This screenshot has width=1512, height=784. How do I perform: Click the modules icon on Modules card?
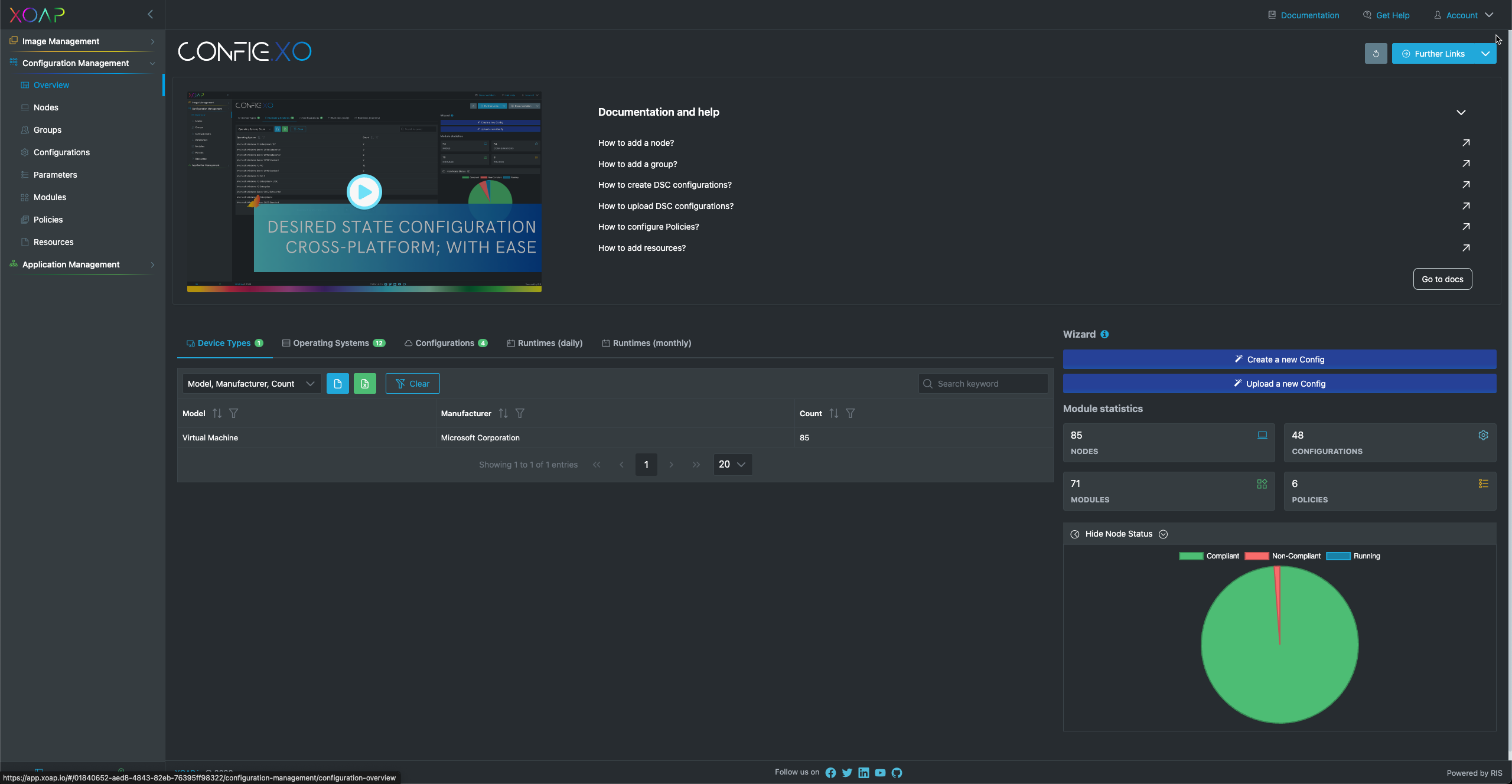pos(1262,484)
